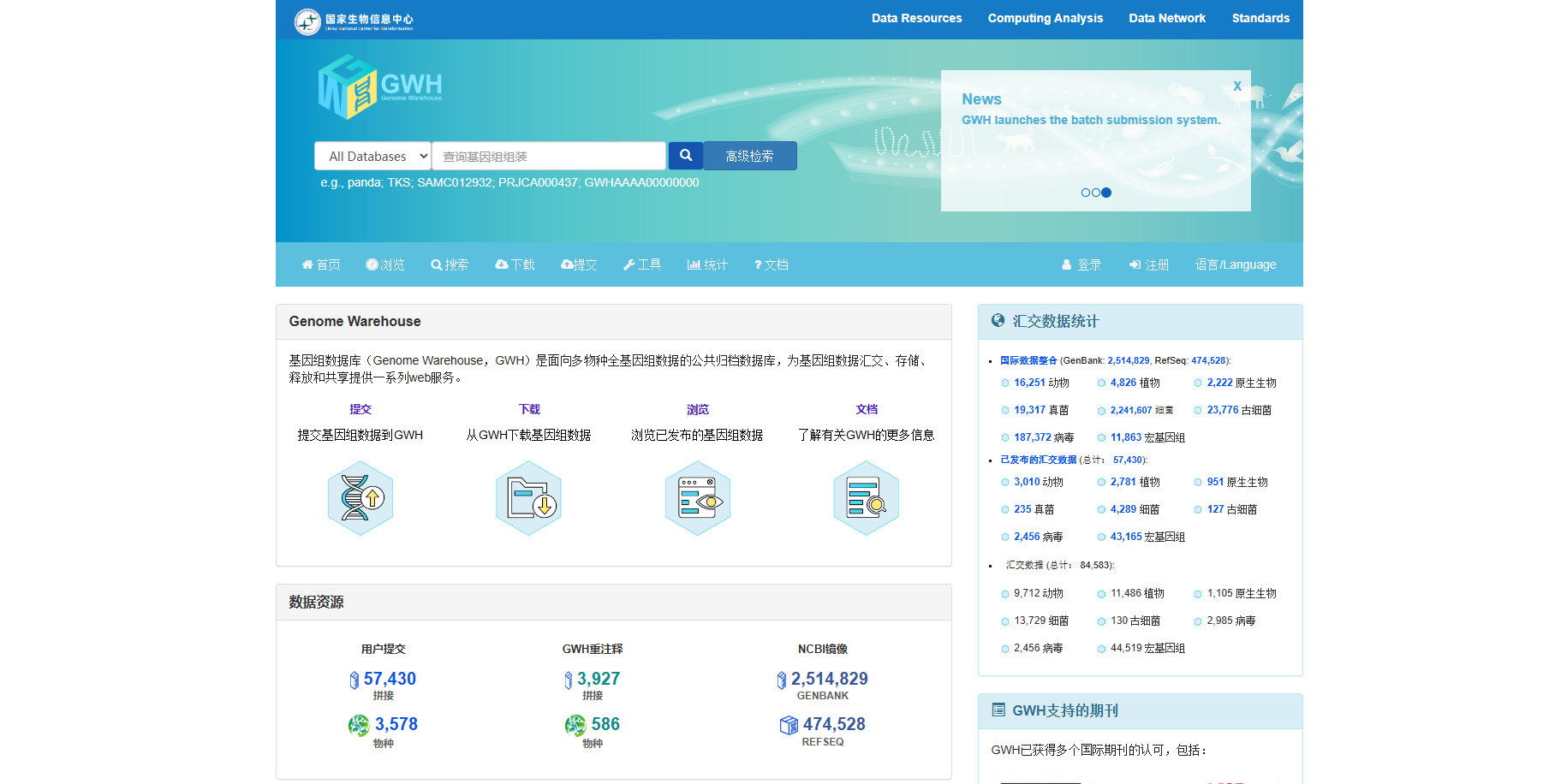The width and height of the screenshot is (1549, 784).
Task: Click the GWH Genome Warehouse logo
Action: (380, 86)
